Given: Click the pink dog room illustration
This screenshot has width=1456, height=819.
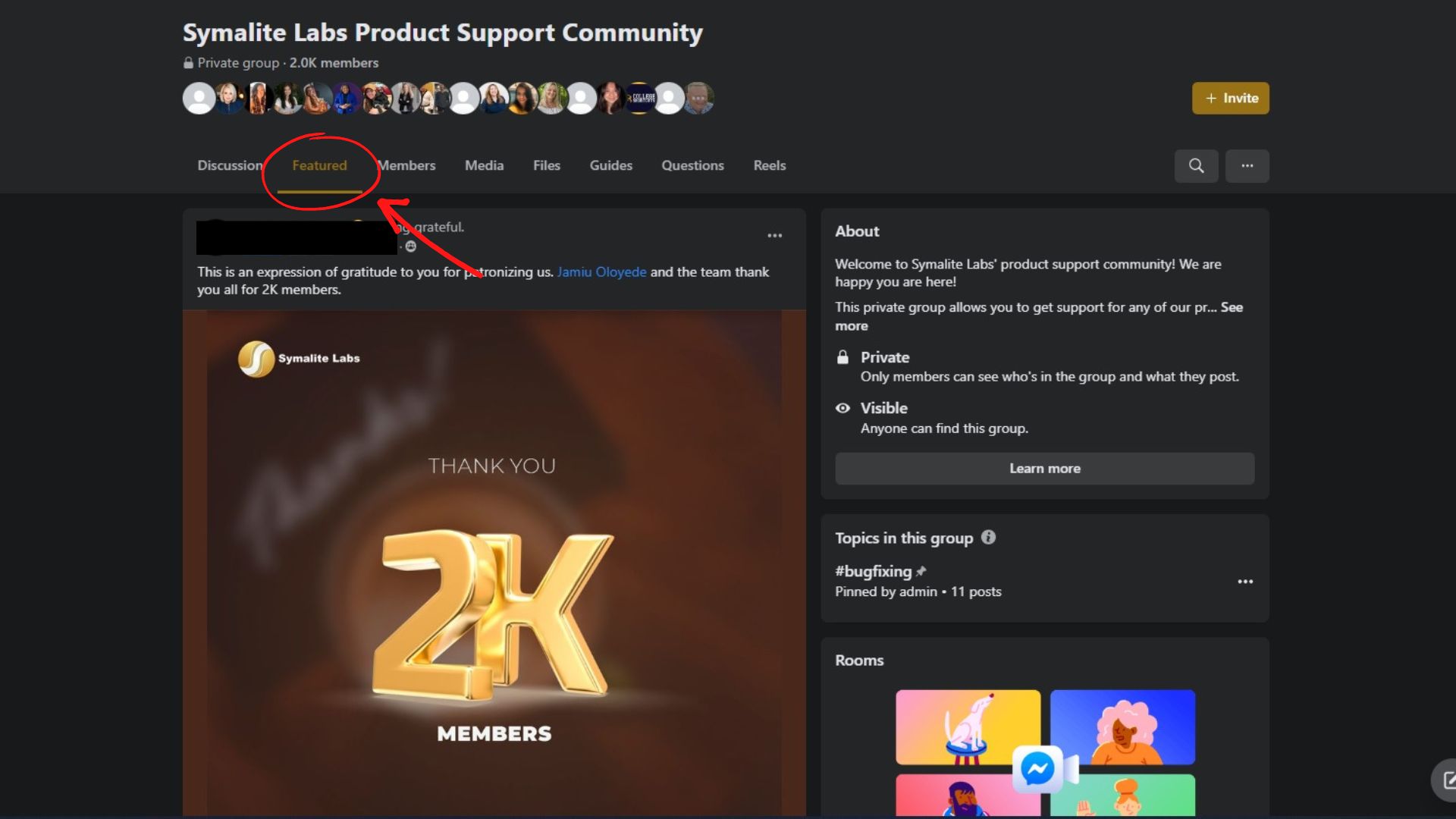Looking at the screenshot, I should [968, 726].
